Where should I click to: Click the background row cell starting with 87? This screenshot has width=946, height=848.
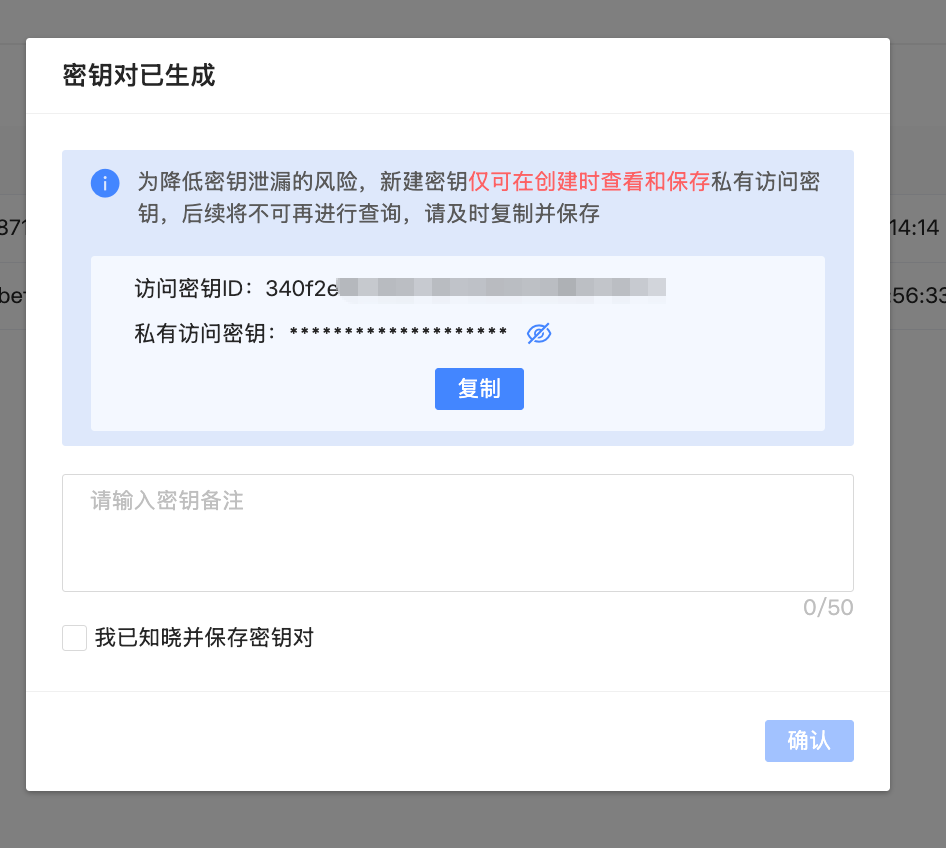[x=11, y=228]
